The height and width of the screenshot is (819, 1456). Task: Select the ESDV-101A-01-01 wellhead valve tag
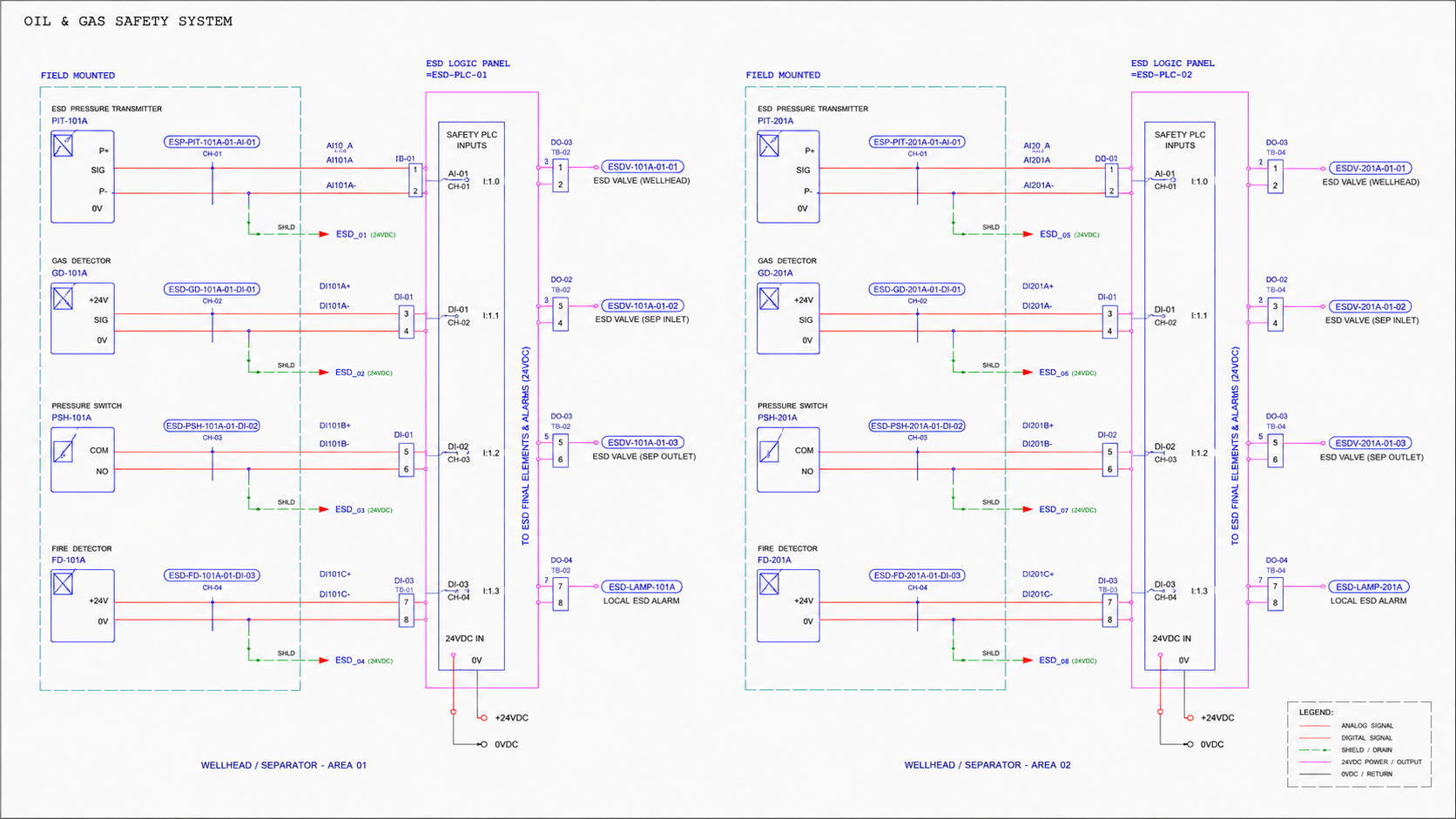643,166
